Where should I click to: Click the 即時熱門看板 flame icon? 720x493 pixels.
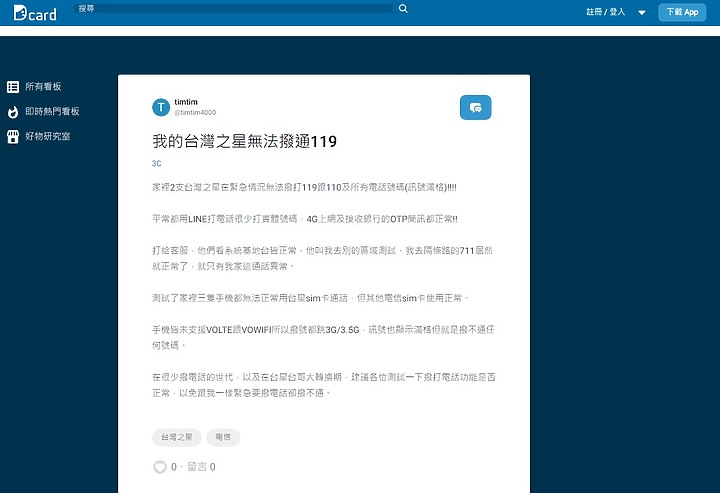13,112
